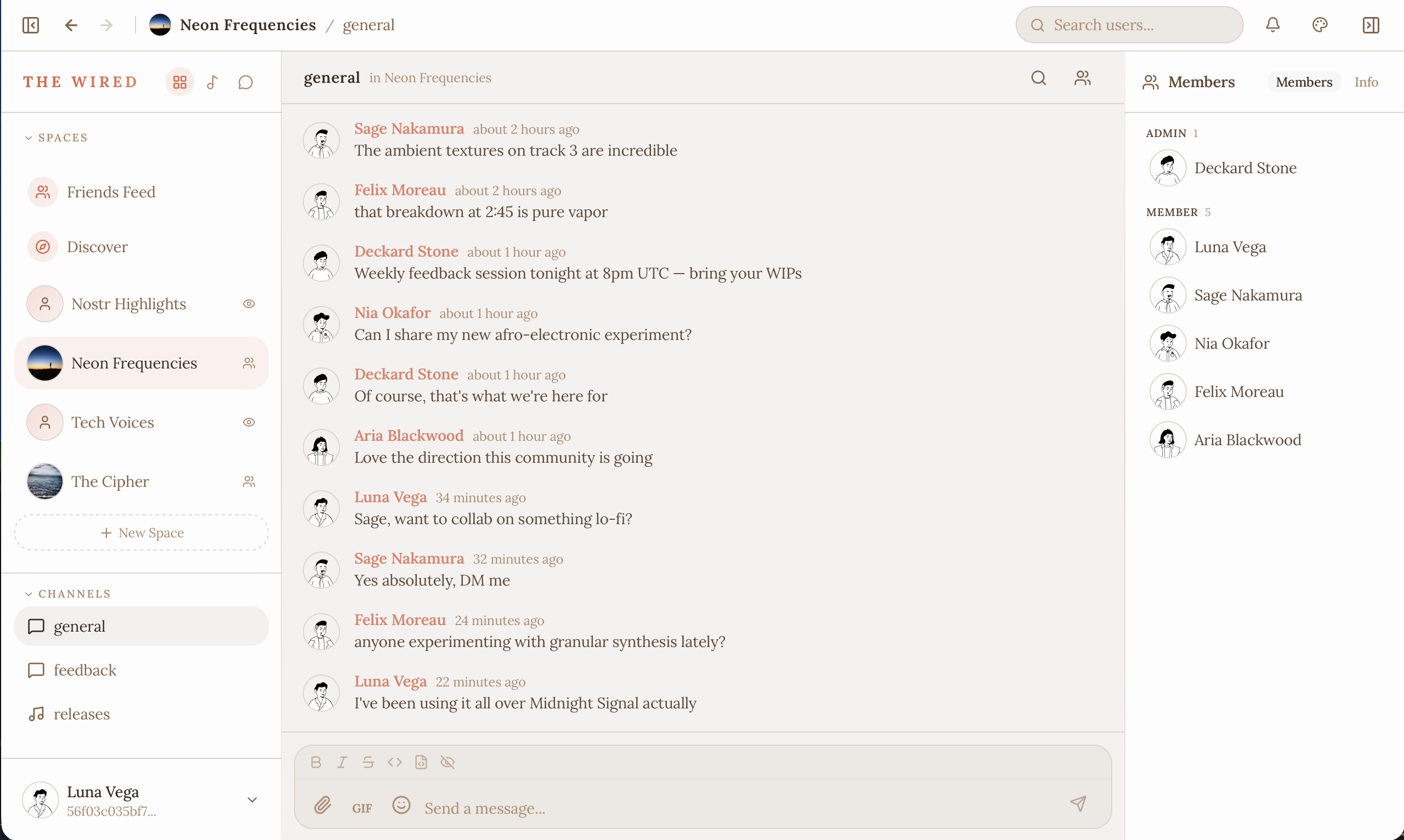This screenshot has width=1404, height=840.
Task: Open the feedback channel
Action: point(85,670)
